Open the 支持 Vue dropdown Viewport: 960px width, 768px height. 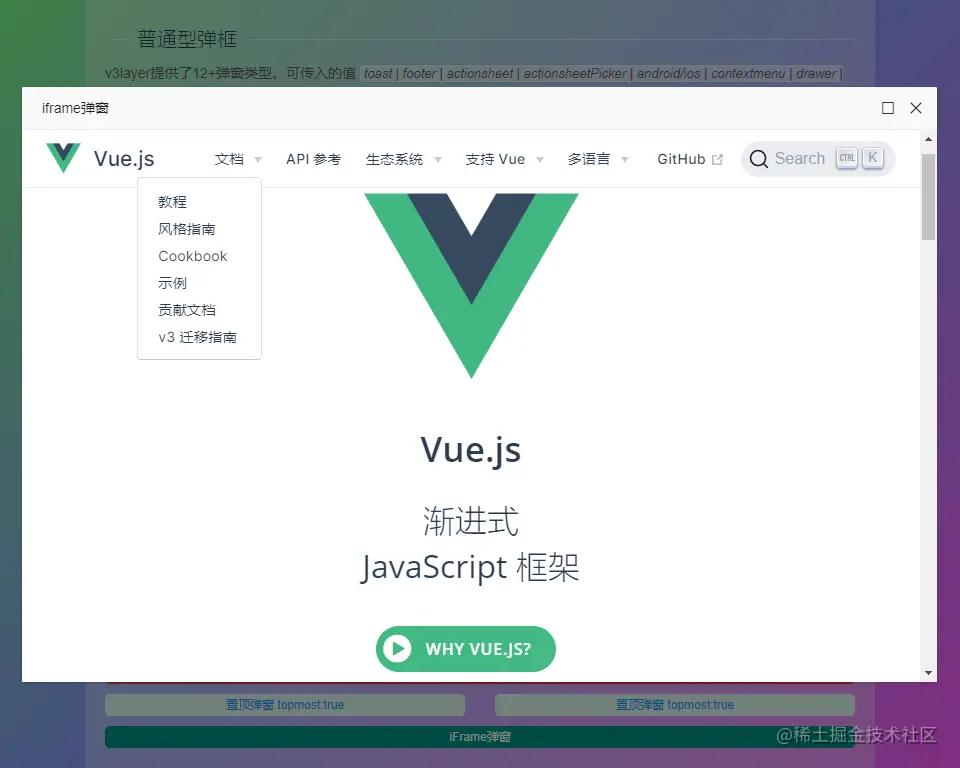coord(496,158)
